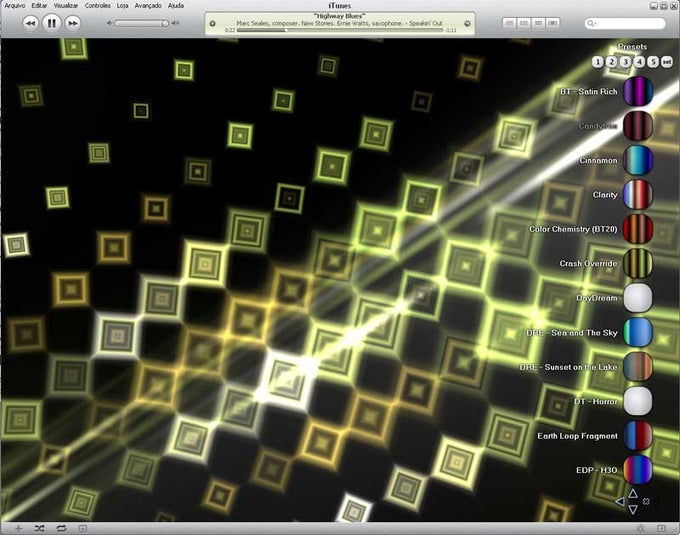Screen dimensions: 680x535
Task: Pick the DRE - Sea and The Sky swatch
Action: (x=638, y=333)
